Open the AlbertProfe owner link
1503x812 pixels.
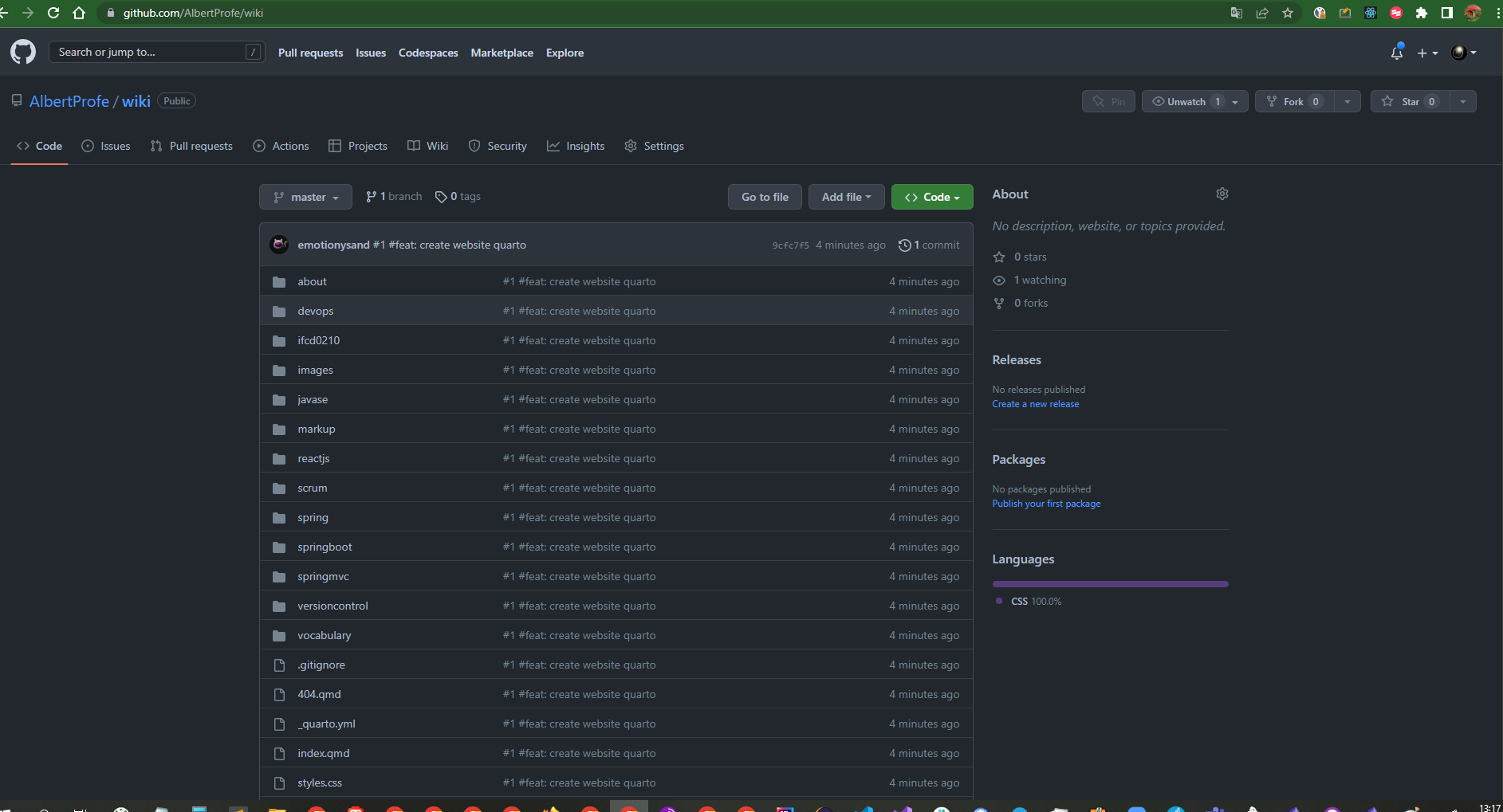pos(69,101)
